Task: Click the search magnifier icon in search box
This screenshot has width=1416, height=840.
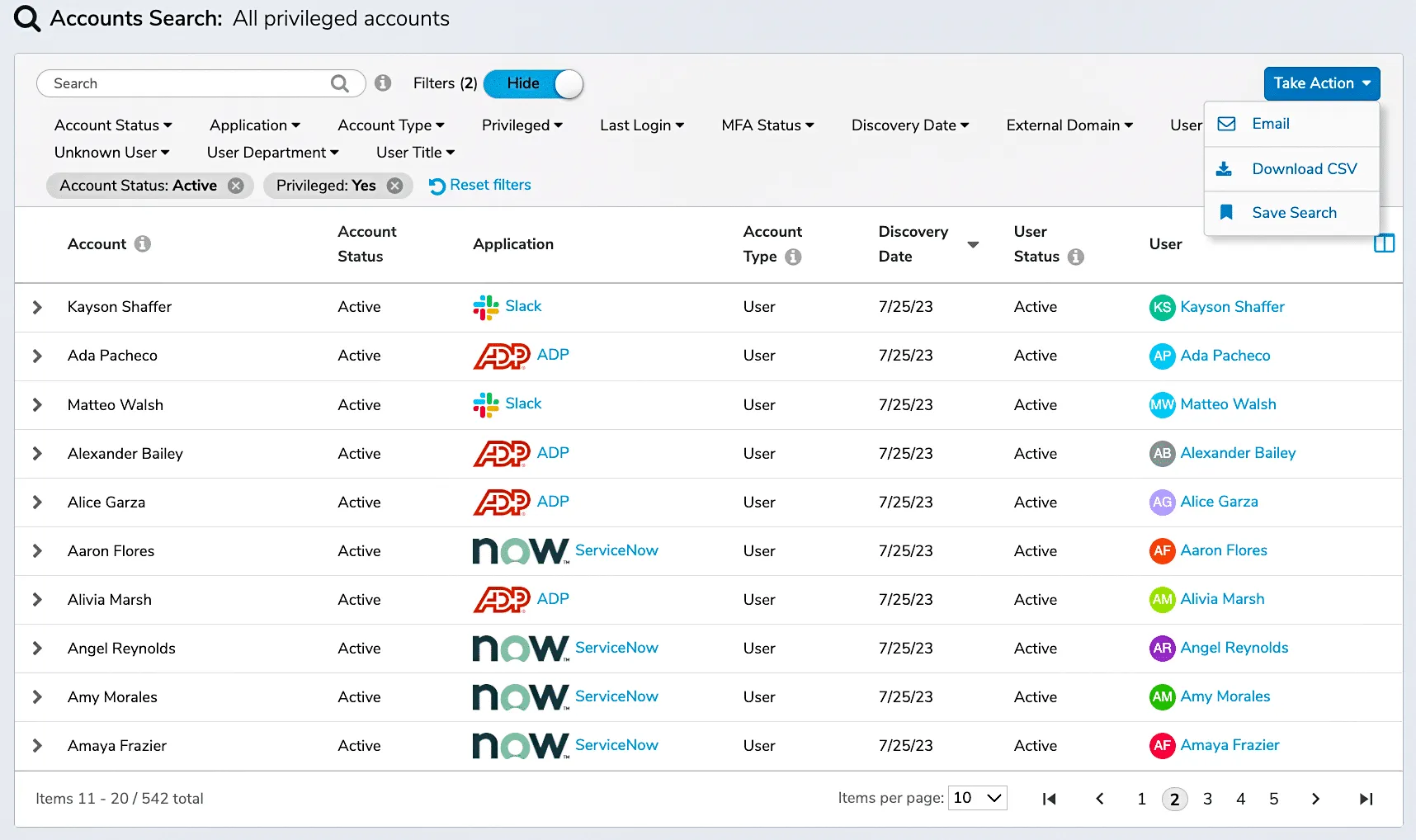Action: pos(339,83)
